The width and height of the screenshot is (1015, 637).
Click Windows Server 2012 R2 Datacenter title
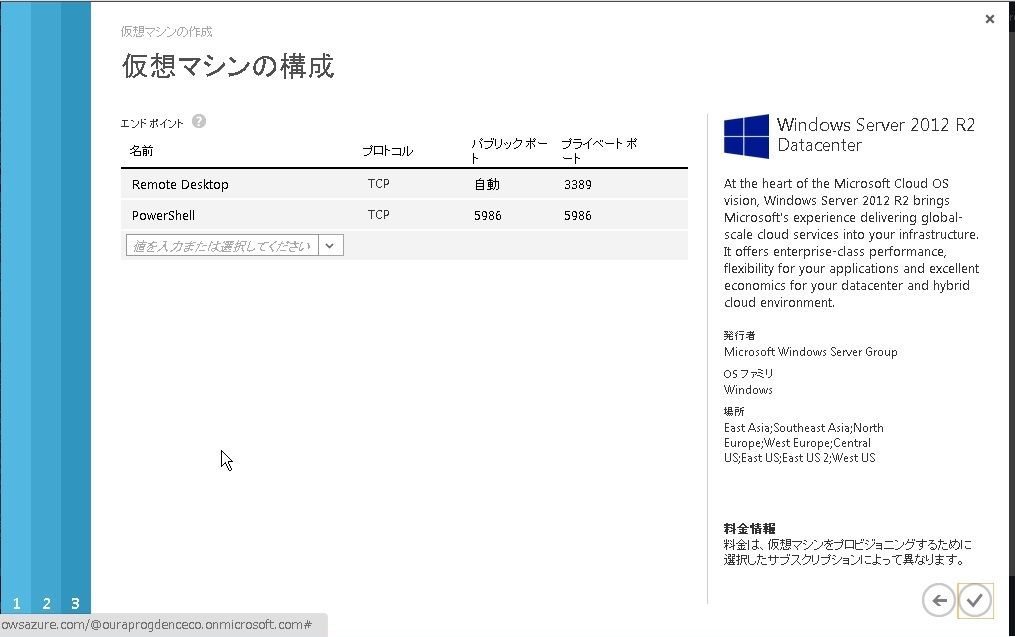[876, 135]
